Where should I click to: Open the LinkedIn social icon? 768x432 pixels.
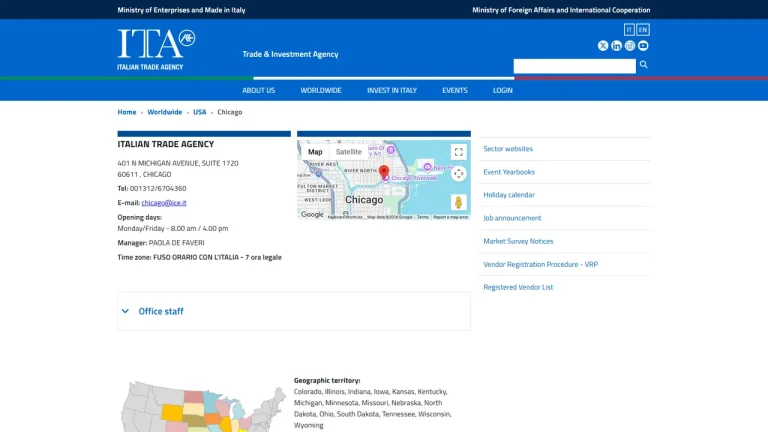coord(616,46)
